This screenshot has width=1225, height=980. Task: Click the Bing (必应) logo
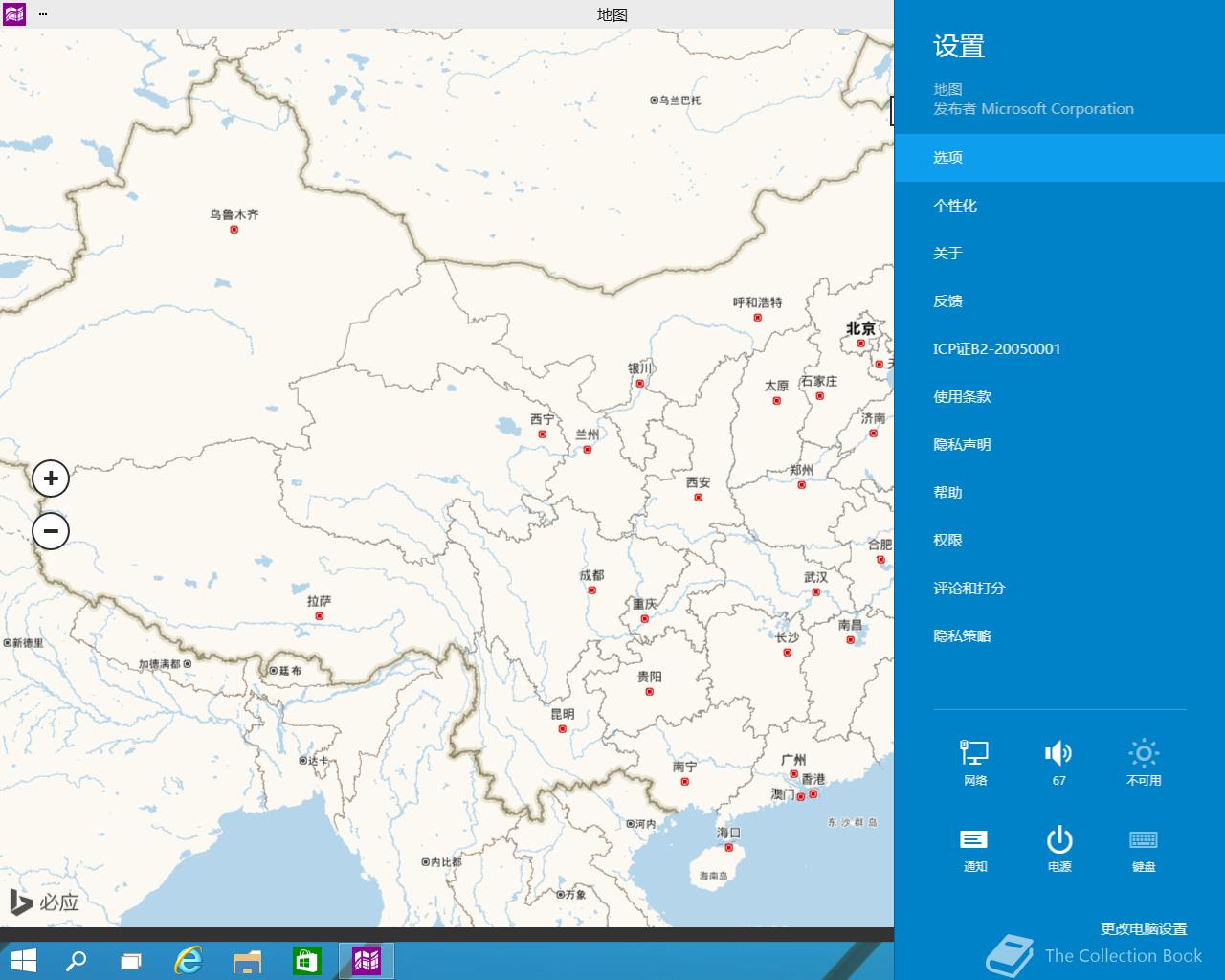44,902
